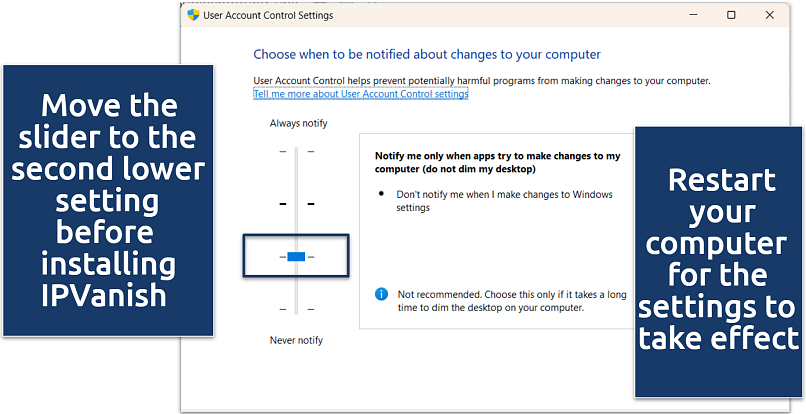Click the blue info icon beside "Not recommended"
The height and width of the screenshot is (414, 806).
(381, 294)
